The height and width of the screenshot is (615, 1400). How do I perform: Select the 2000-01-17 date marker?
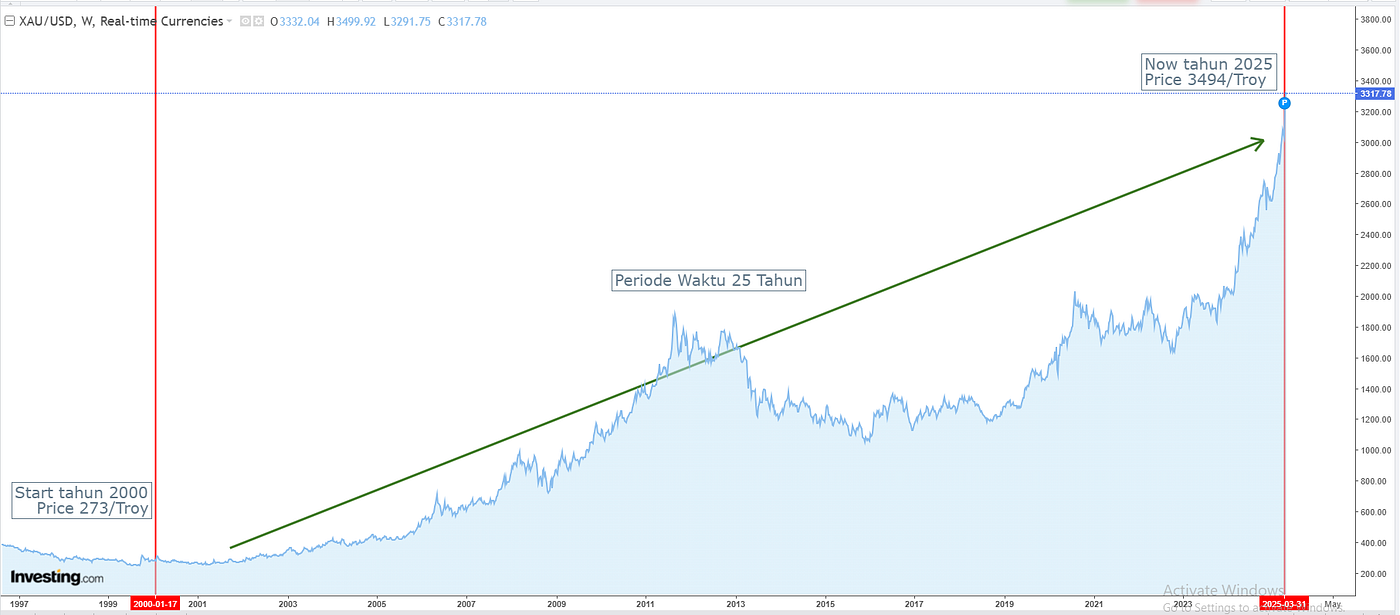click(x=155, y=604)
